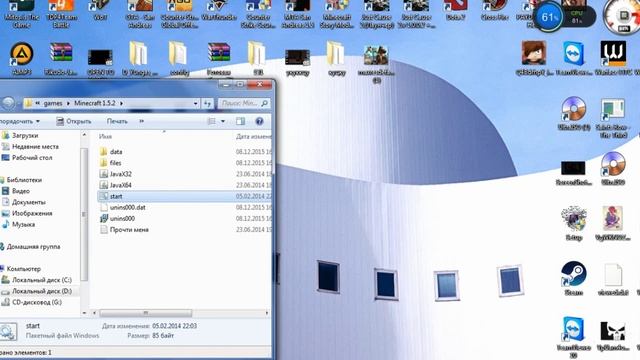This screenshot has width=640, height=360.
Task: Open the UltraISO (2) desktop shortcut
Action: 573,113
